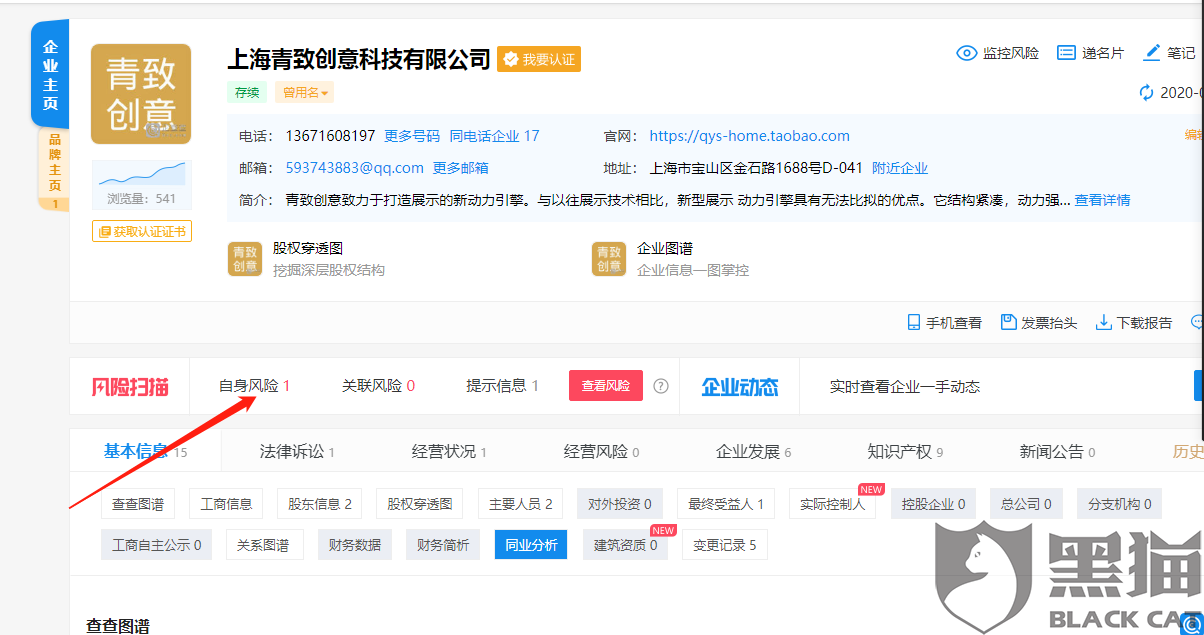Select the 建筑资质 0 button

click(626, 545)
